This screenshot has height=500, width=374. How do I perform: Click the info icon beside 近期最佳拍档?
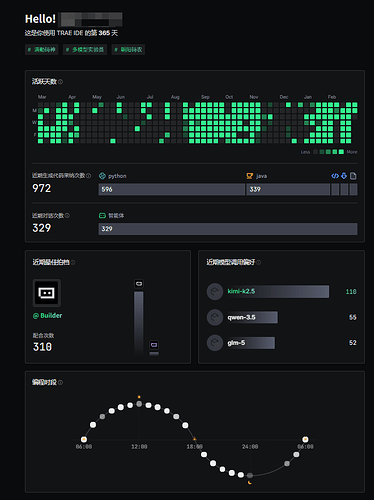[73, 263]
